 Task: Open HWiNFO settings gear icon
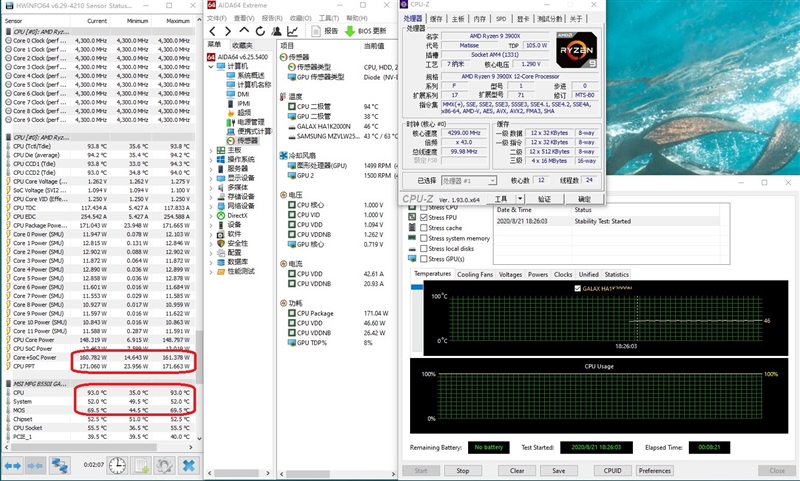[x=164, y=465]
